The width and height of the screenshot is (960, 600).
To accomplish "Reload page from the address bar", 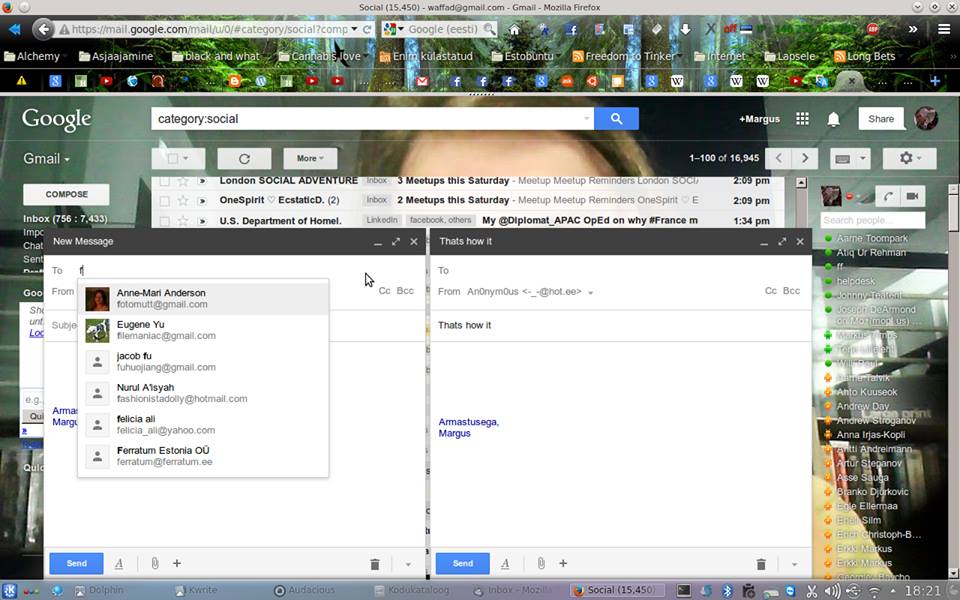I will 367,29.
